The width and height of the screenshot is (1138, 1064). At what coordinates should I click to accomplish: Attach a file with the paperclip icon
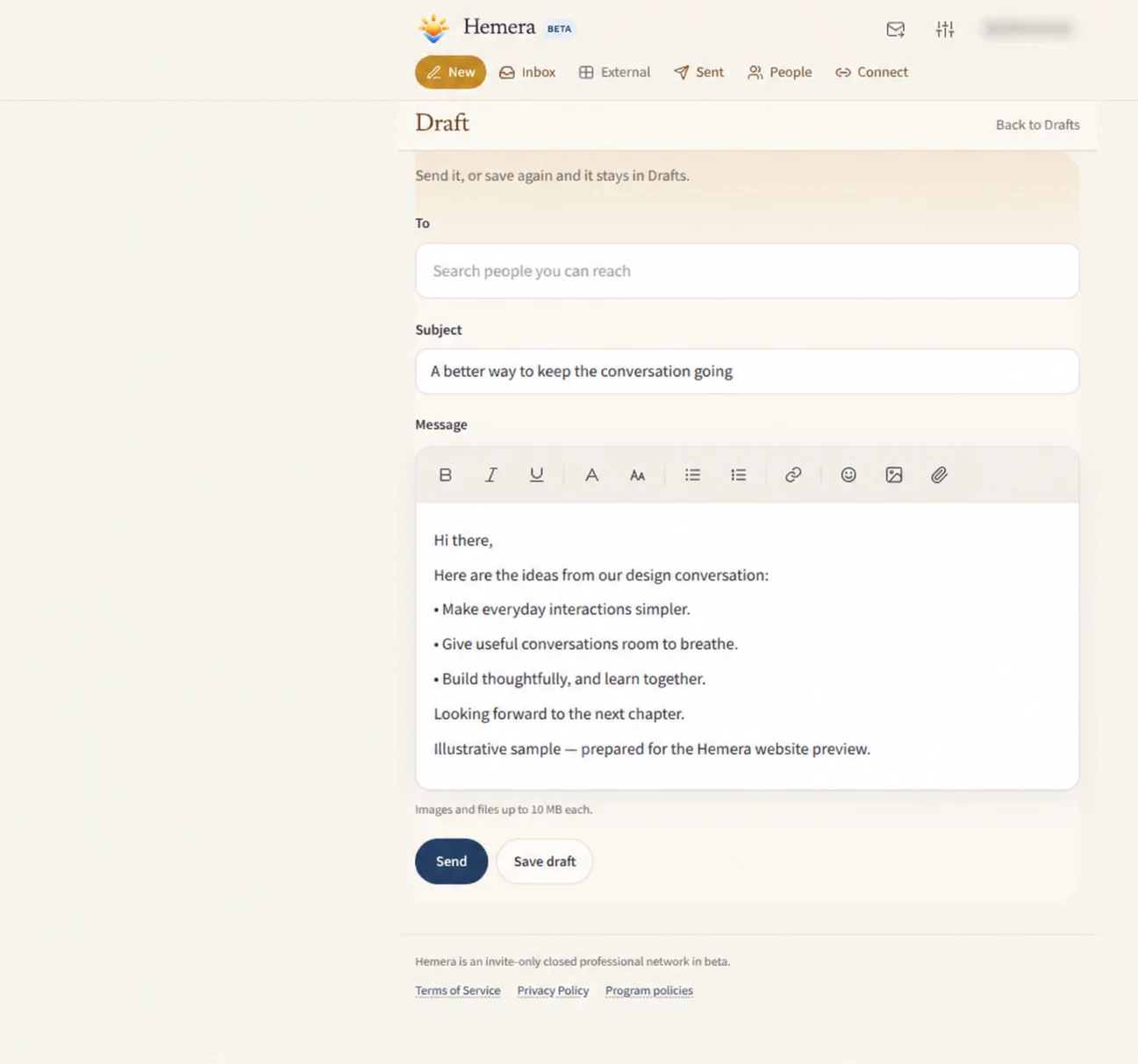coord(939,475)
